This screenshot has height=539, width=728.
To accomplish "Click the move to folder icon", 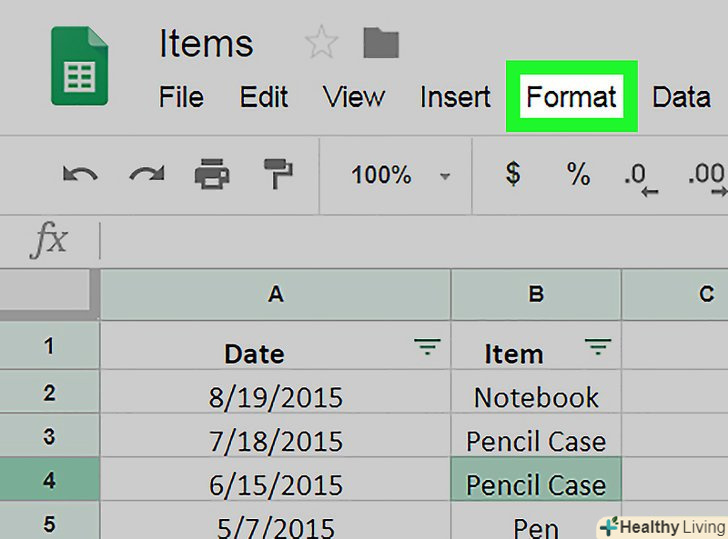I will pos(381,43).
